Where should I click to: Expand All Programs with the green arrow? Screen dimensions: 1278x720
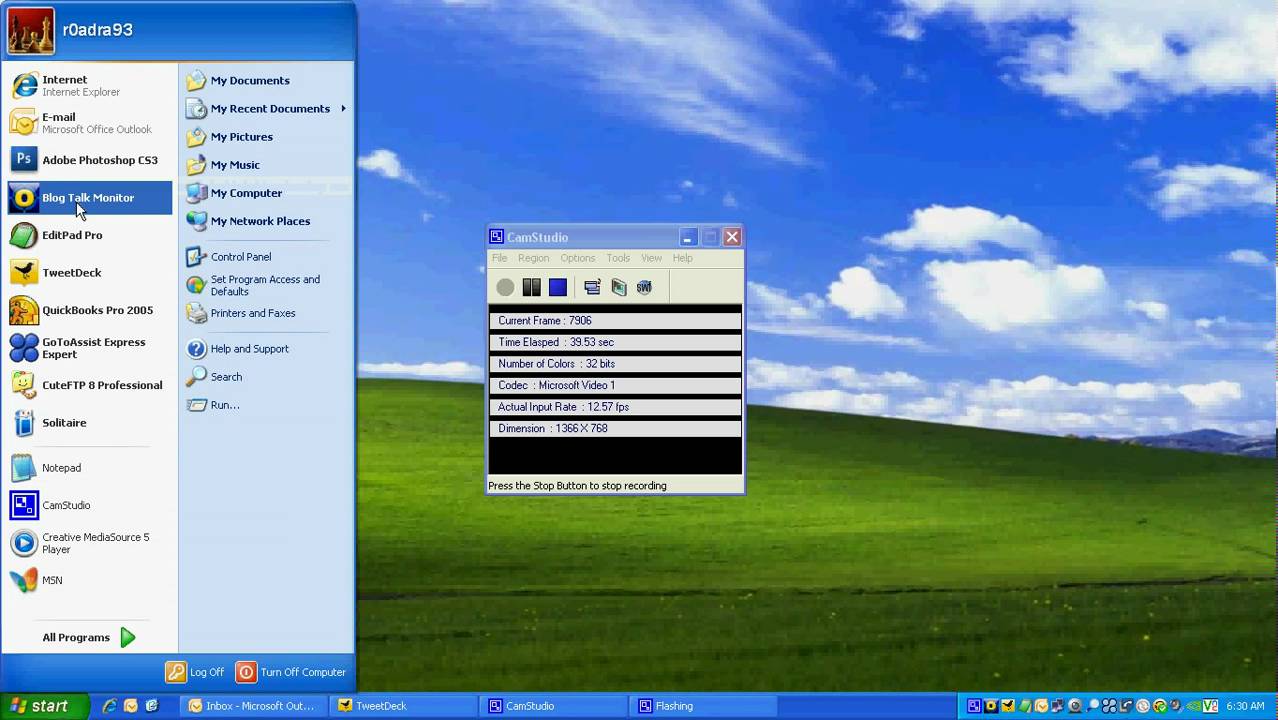coord(128,637)
